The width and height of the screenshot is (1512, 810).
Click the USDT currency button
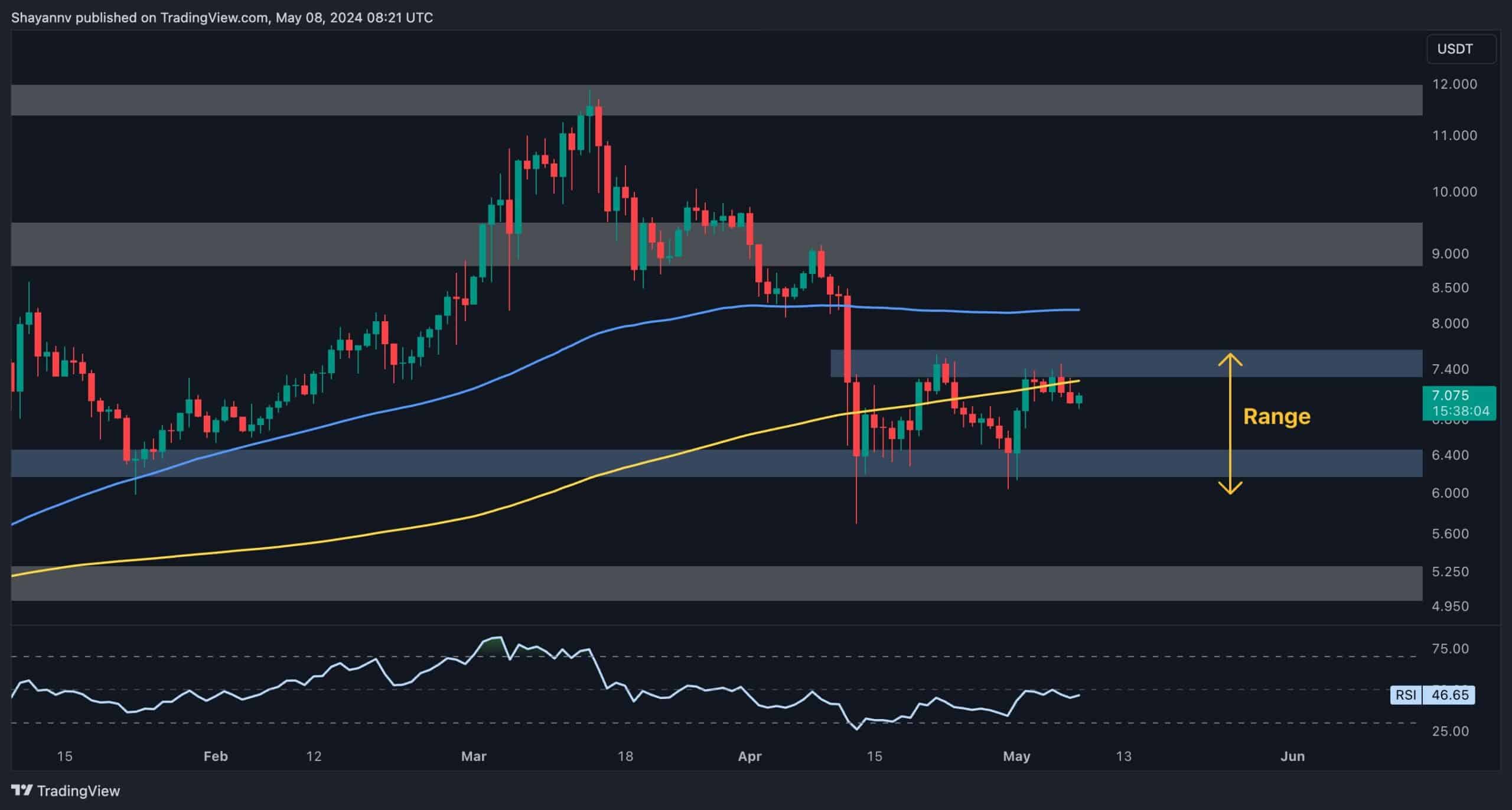1461,49
